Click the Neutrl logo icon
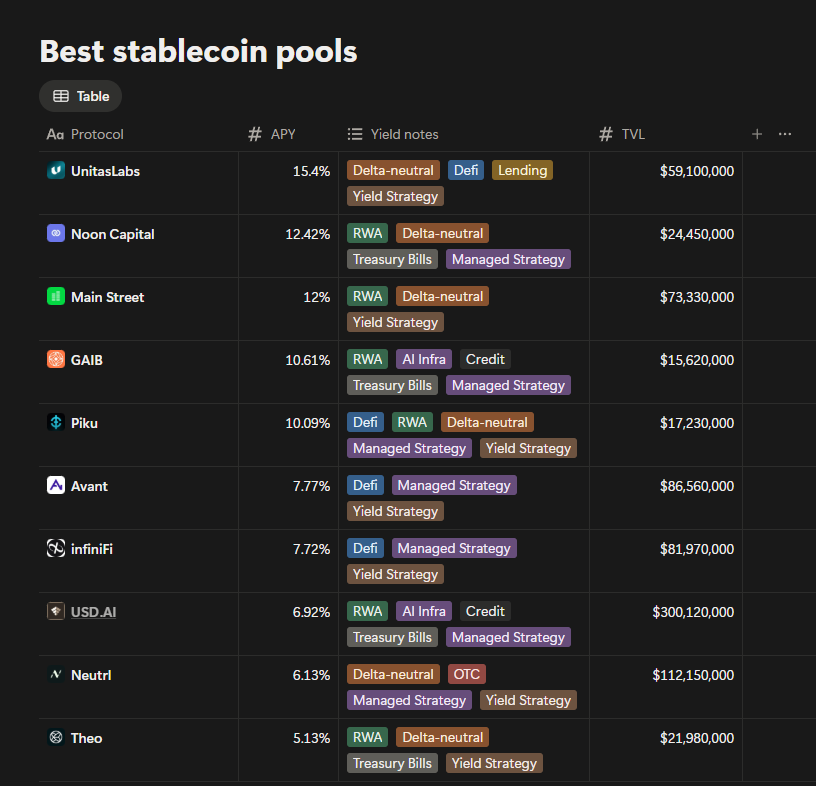 click(56, 675)
